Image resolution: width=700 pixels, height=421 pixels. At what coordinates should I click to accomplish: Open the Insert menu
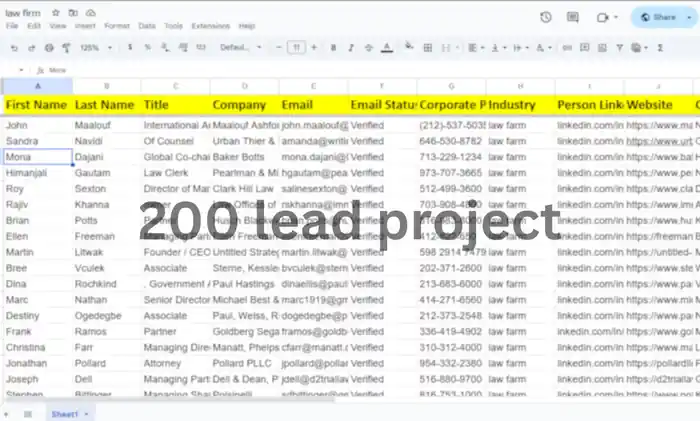(85, 26)
